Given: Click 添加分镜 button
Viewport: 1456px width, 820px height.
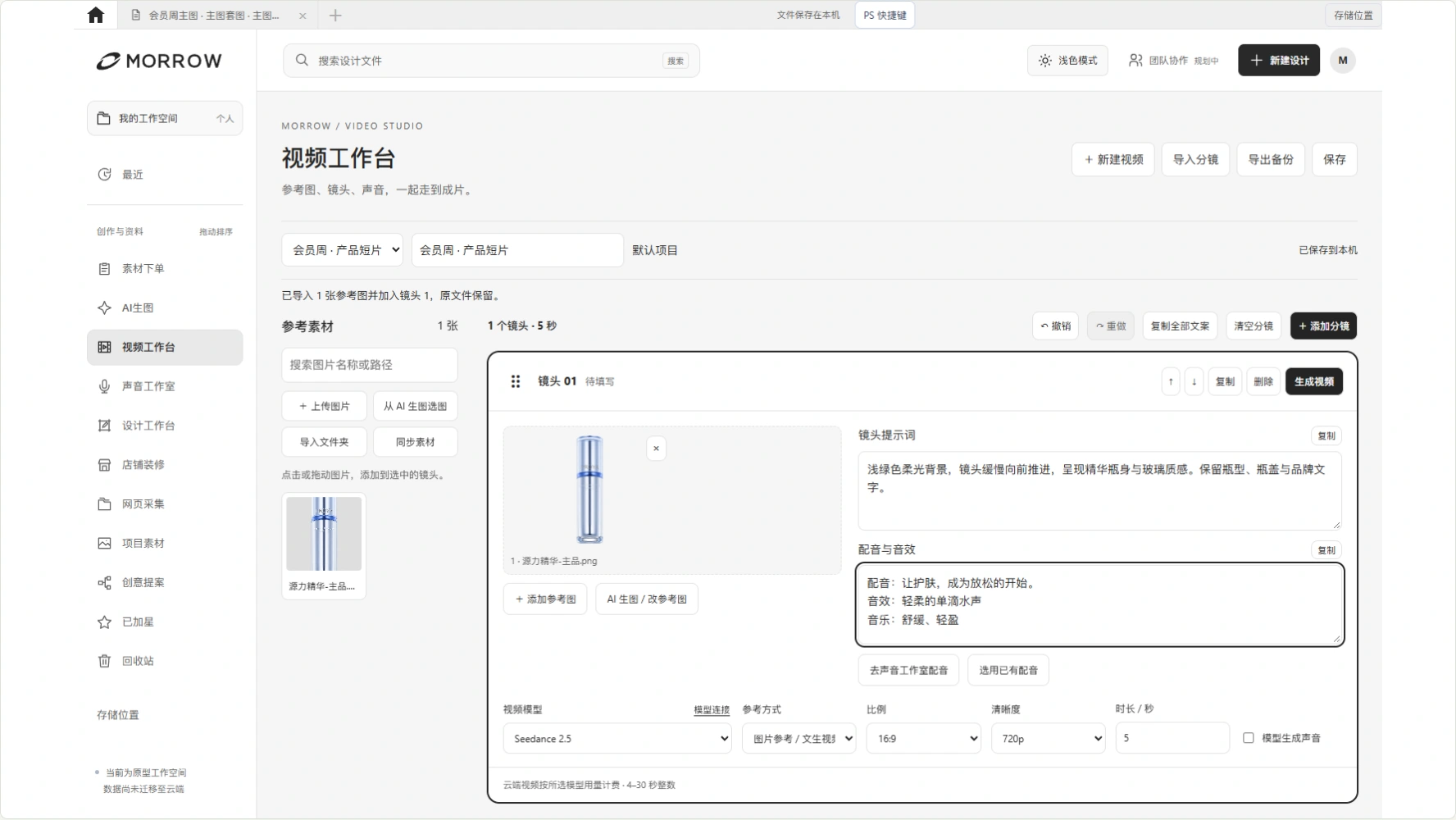Looking at the screenshot, I should [x=1323, y=326].
